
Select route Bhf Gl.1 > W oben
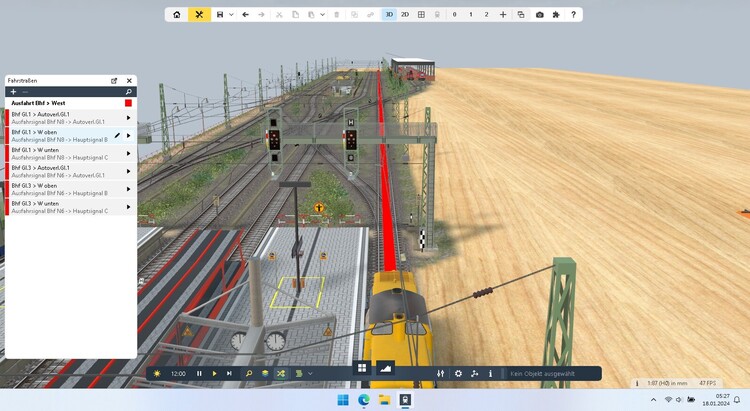pyautogui.click(x=71, y=135)
